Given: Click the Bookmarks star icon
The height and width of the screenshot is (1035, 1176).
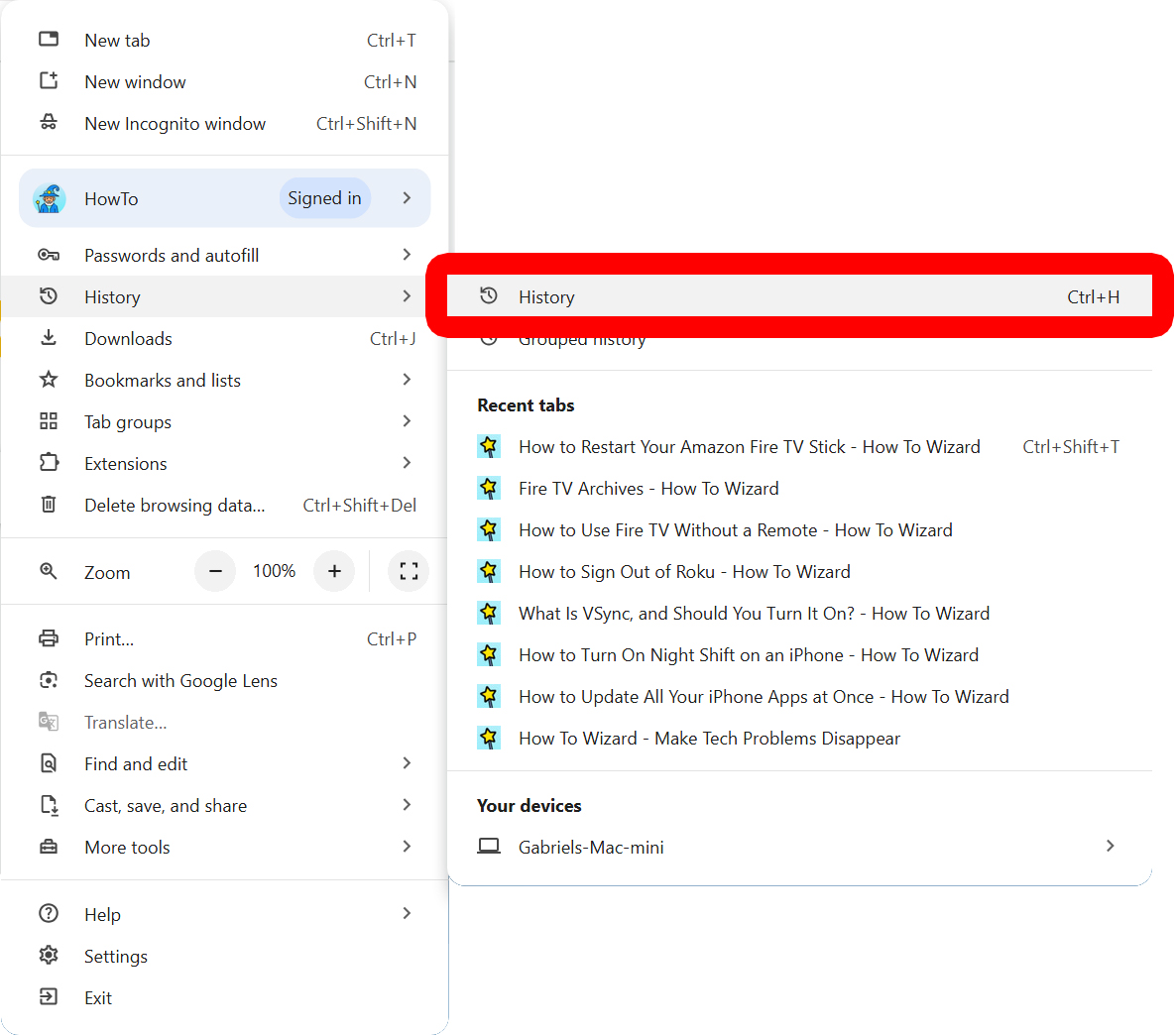Looking at the screenshot, I should tap(49, 380).
